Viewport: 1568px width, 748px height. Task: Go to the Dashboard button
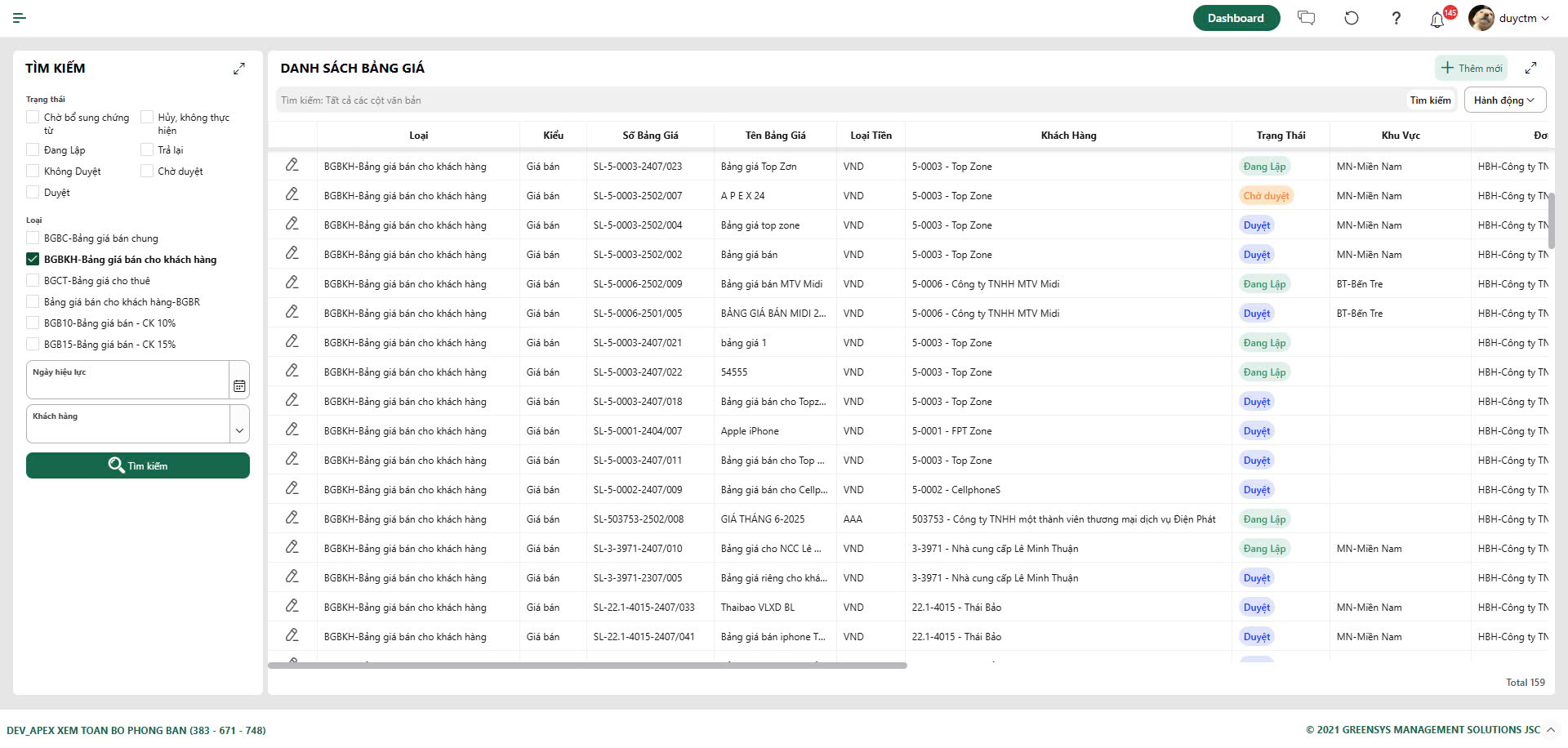[x=1236, y=18]
